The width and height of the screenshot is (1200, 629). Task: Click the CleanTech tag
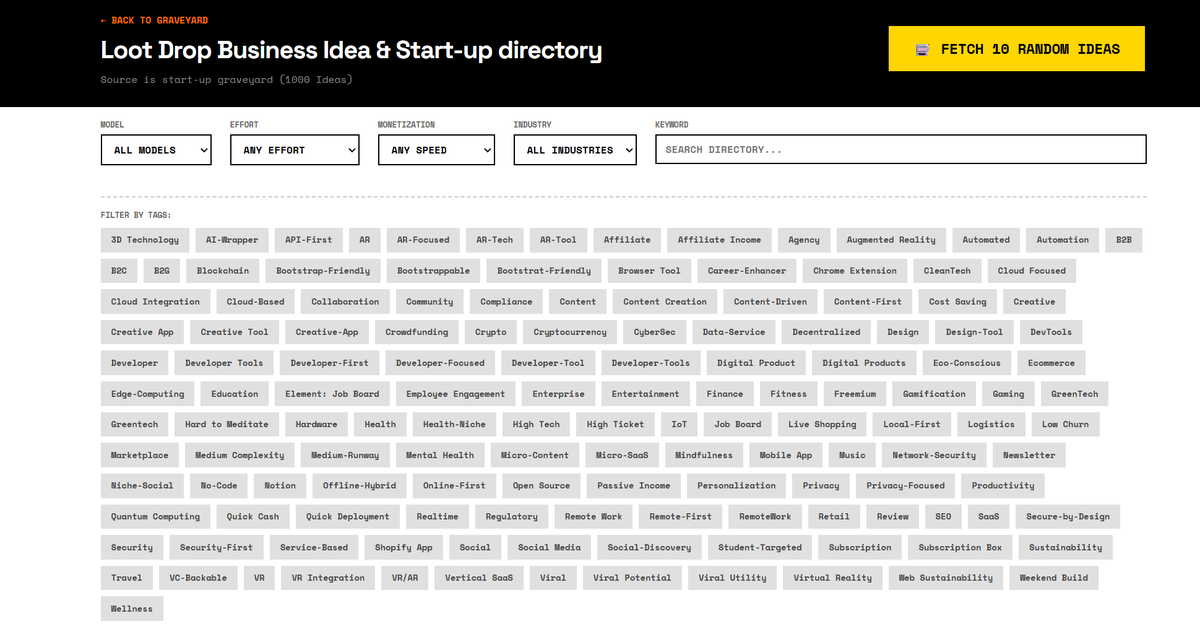tap(947, 271)
